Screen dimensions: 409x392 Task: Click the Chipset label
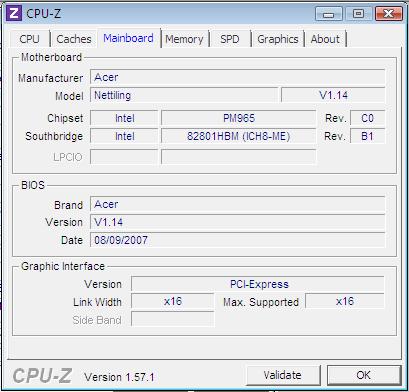click(x=65, y=118)
